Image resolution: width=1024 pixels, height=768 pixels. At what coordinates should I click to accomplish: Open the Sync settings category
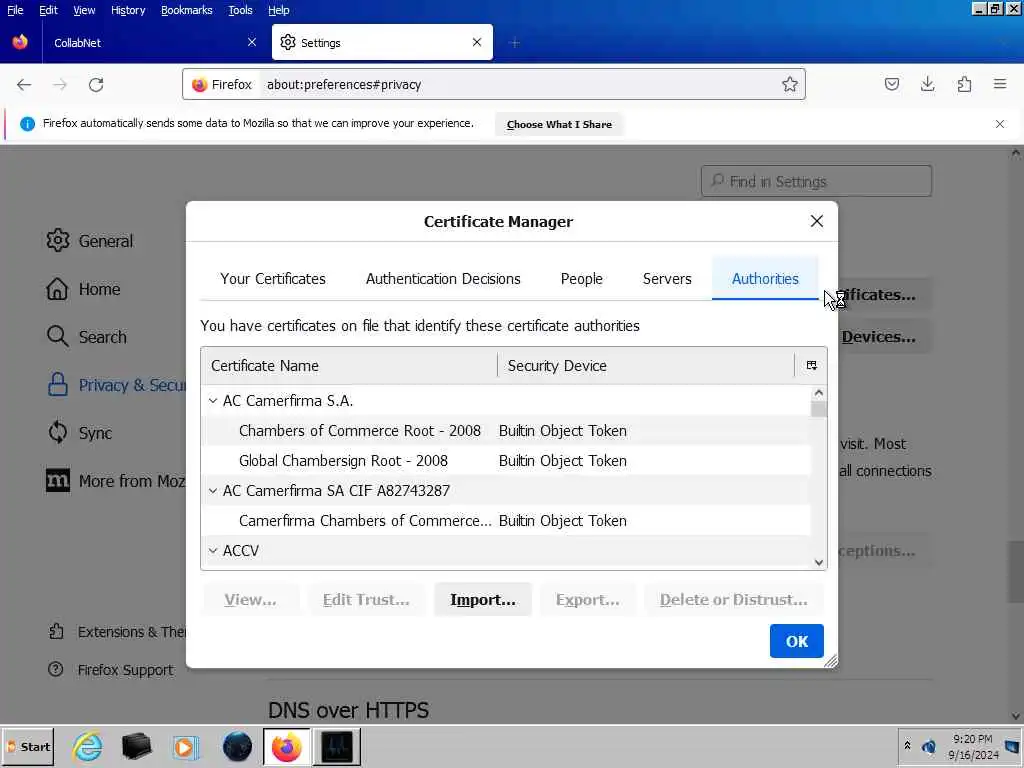click(80, 433)
